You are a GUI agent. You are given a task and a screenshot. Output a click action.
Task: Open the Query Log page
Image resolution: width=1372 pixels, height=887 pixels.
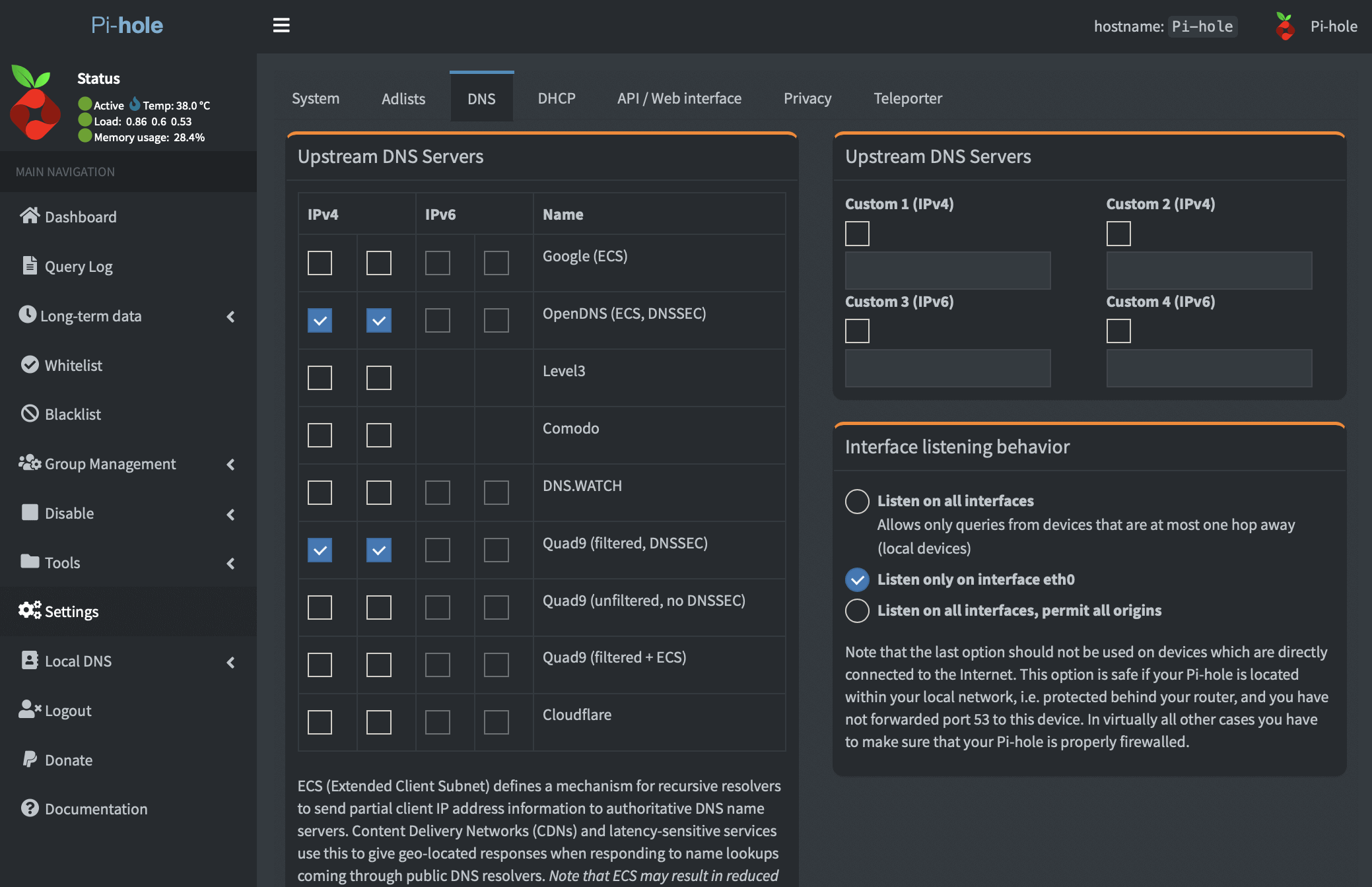pyautogui.click(x=79, y=266)
